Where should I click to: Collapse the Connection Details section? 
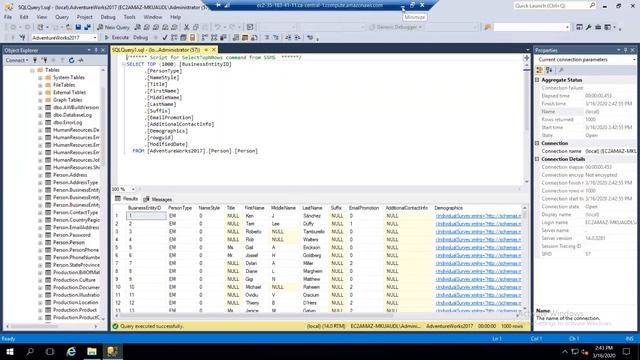point(537,159)
